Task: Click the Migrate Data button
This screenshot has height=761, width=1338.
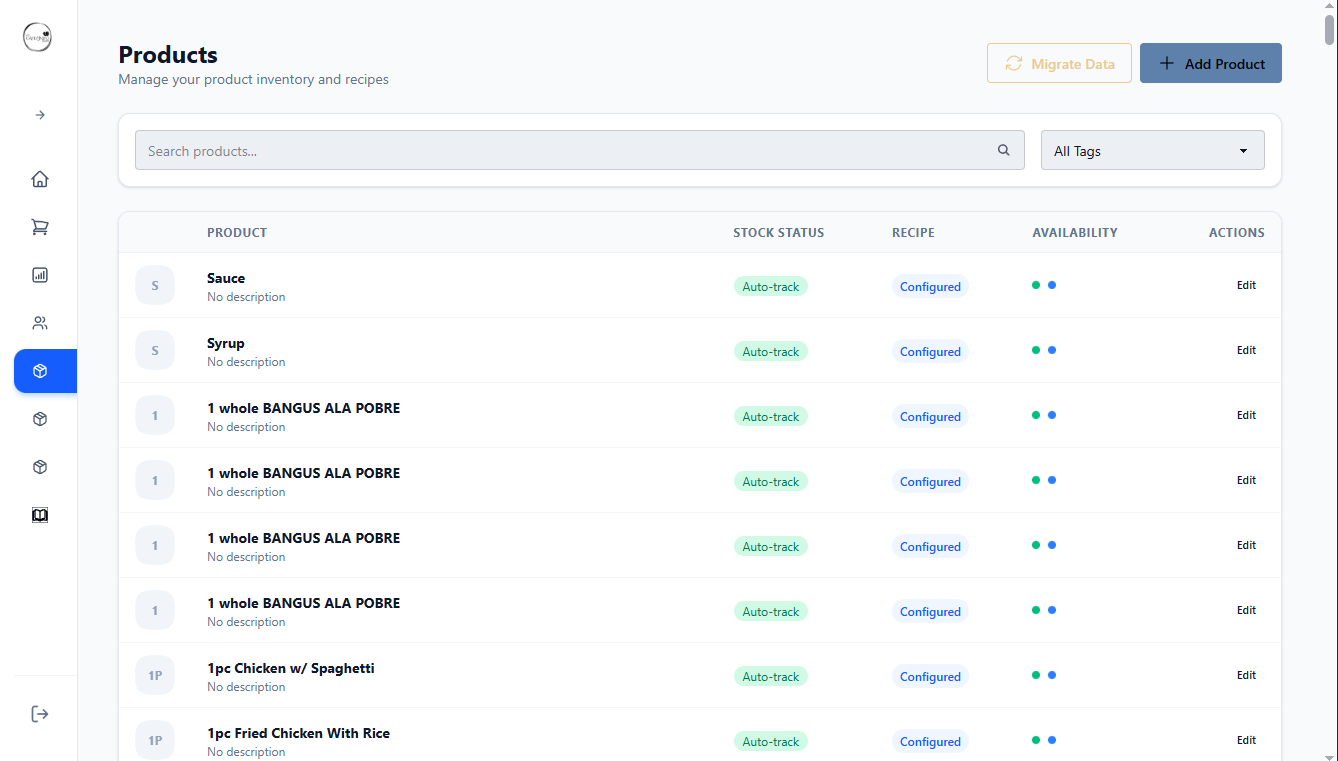Action: click(x=1059, y=63)
